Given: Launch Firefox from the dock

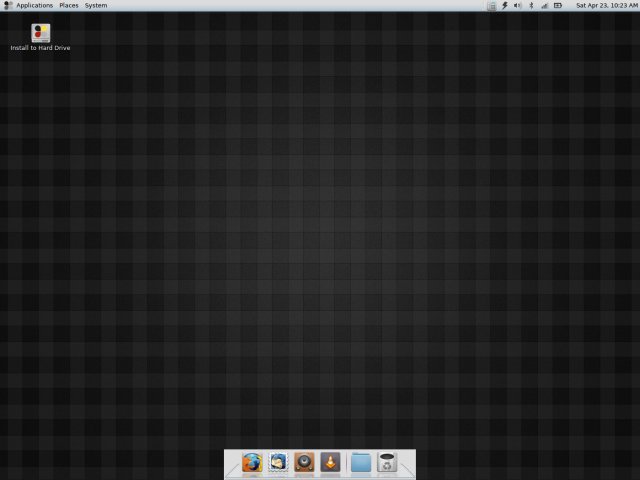Looking at the screenshot, I should point(252,462).
